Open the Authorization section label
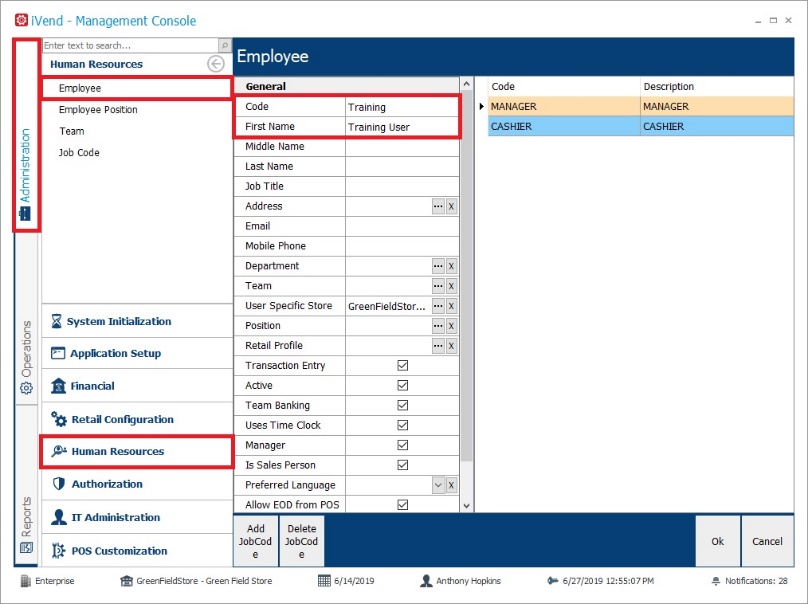808x604 pixels. tap(107, 484)
